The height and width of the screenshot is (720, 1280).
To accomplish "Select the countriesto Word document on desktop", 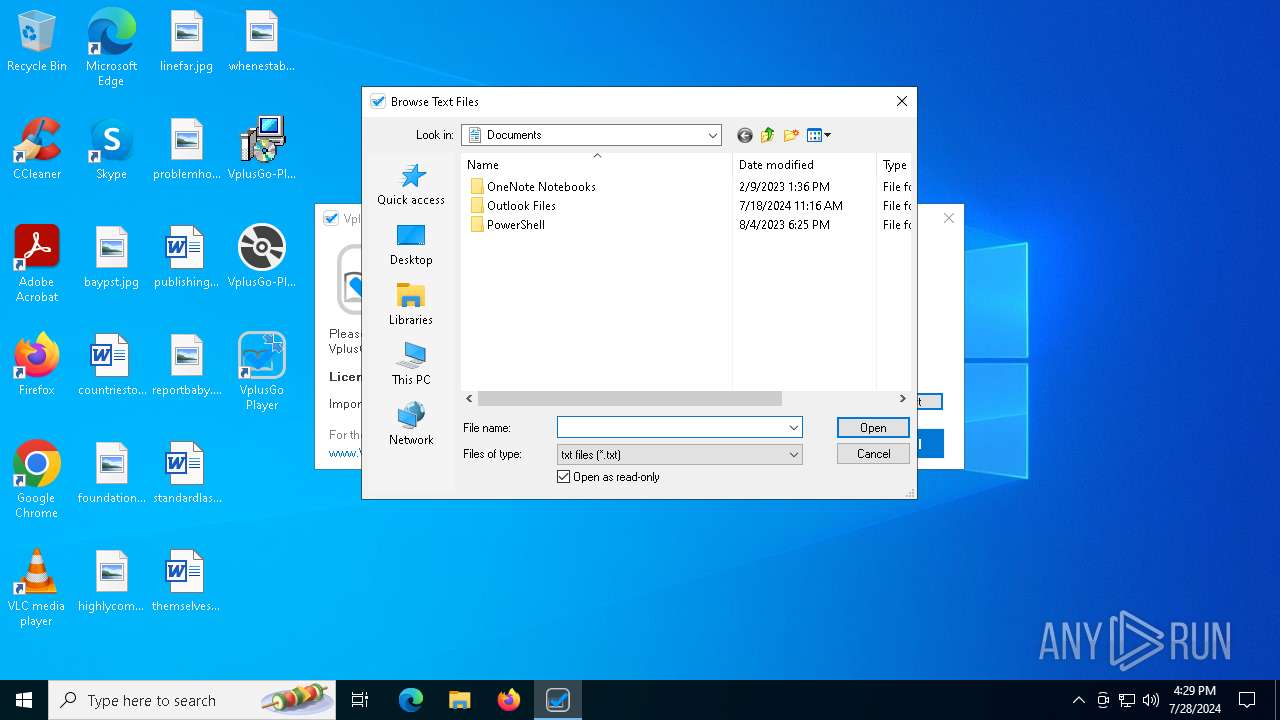I will pyautogui.click(x=111, y=366).
